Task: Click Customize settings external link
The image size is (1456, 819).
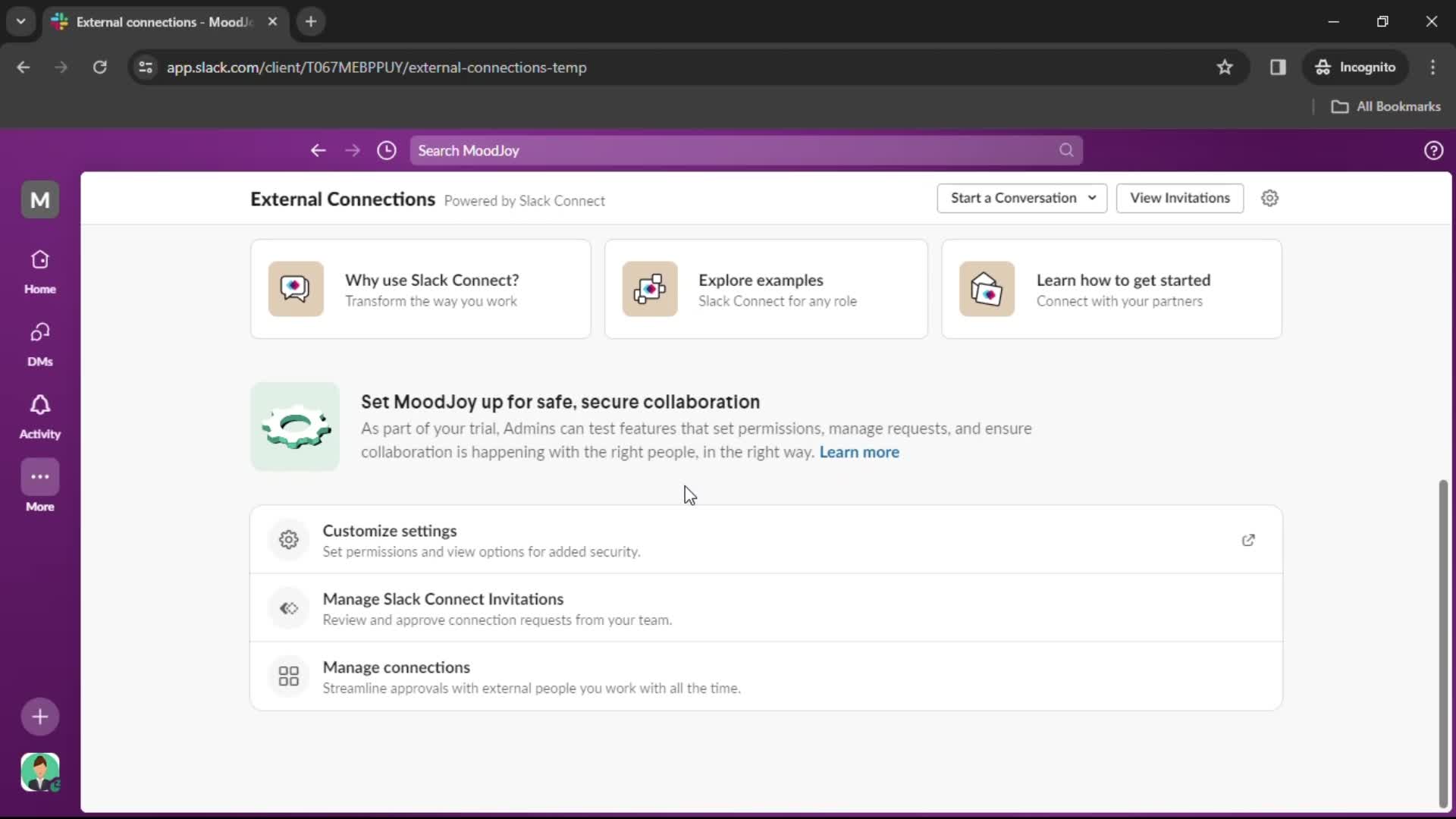Action: coord(1249,540)
